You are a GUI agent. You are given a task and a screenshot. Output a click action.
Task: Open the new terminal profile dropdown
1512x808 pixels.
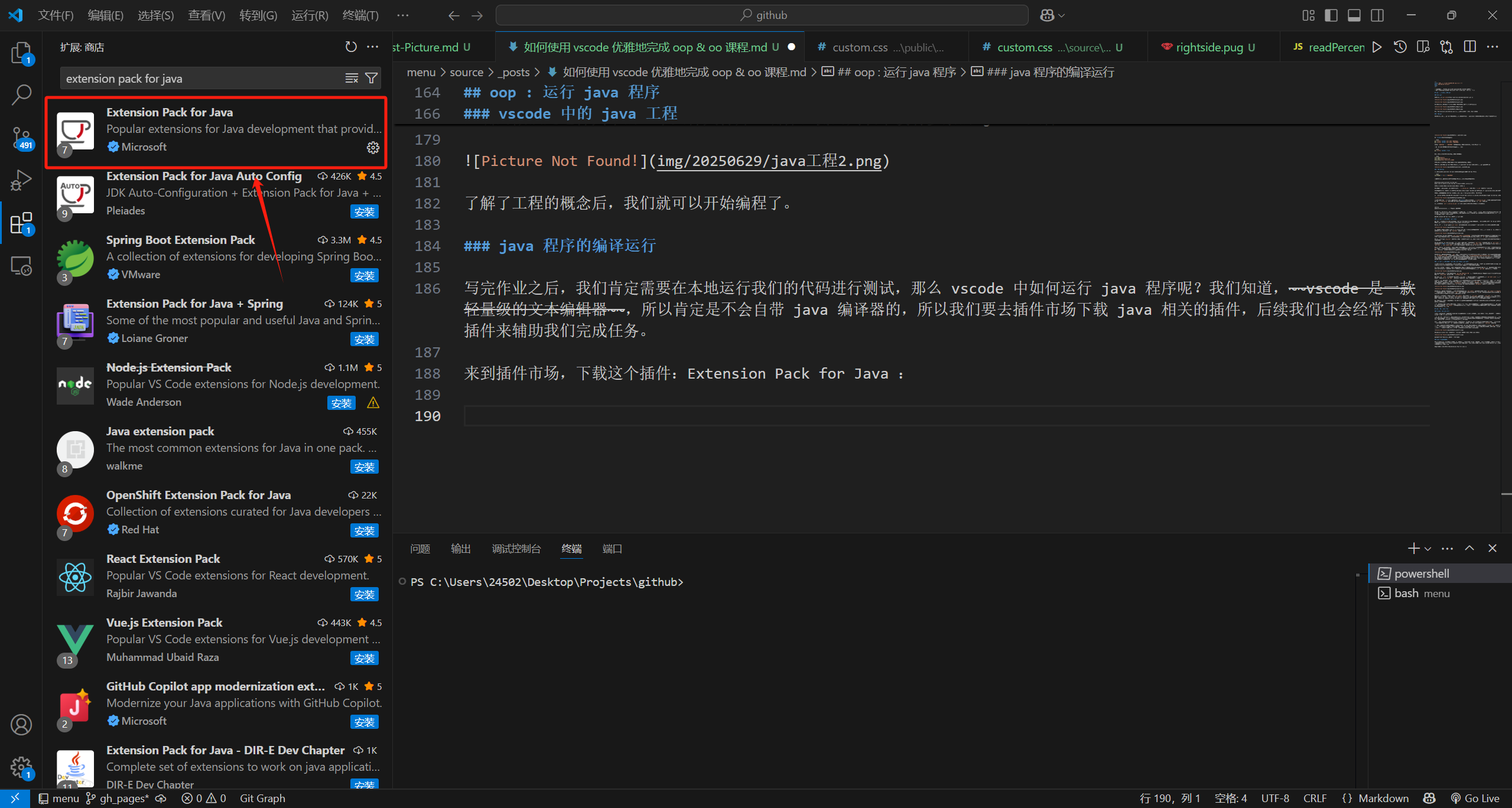(x=1428, y=549)
